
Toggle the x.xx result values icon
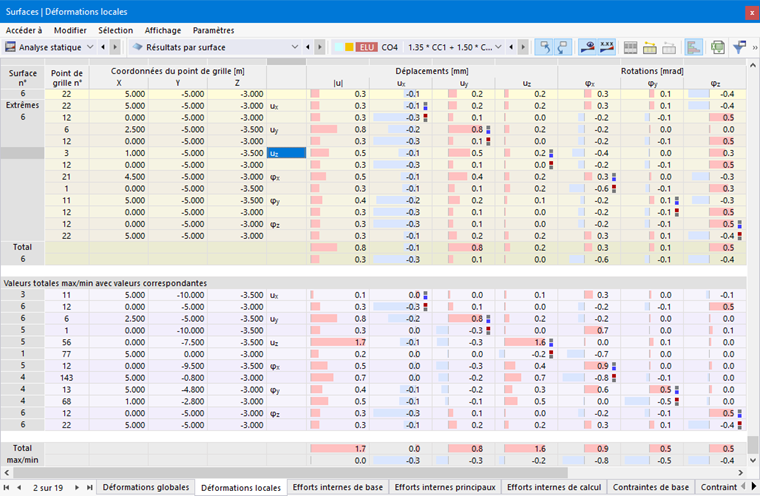pyautogui.click(x=607, y=47)
